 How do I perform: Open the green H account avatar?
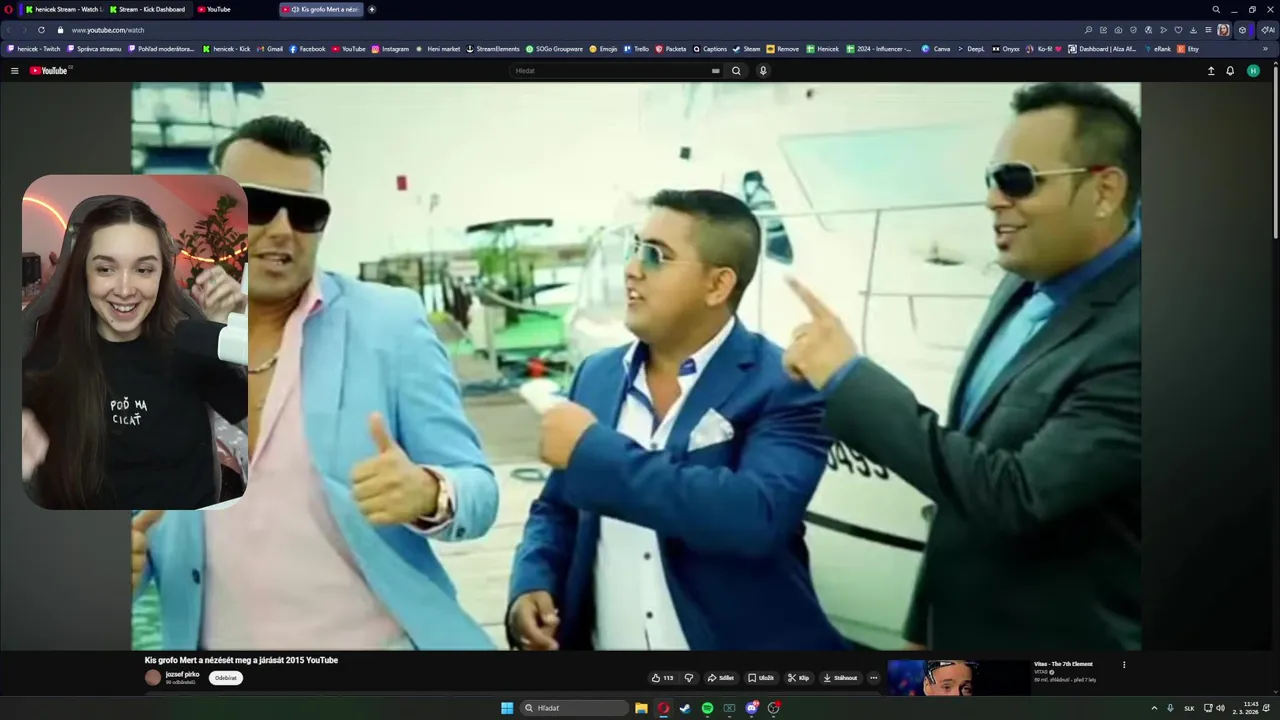click(1253, 71)
